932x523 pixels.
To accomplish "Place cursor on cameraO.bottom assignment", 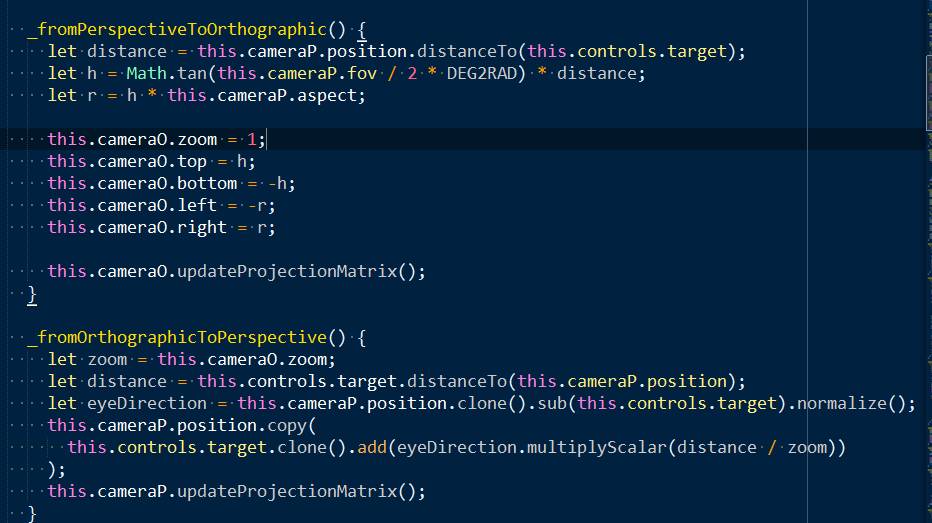I will [171, 184].
